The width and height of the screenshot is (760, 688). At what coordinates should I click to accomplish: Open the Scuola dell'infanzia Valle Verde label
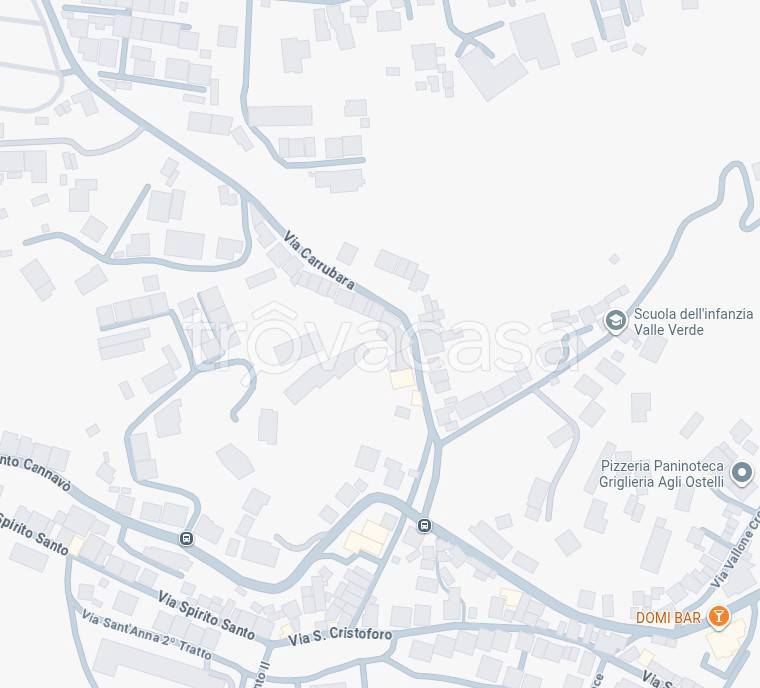pyautogui.click(x=693, y=321)
